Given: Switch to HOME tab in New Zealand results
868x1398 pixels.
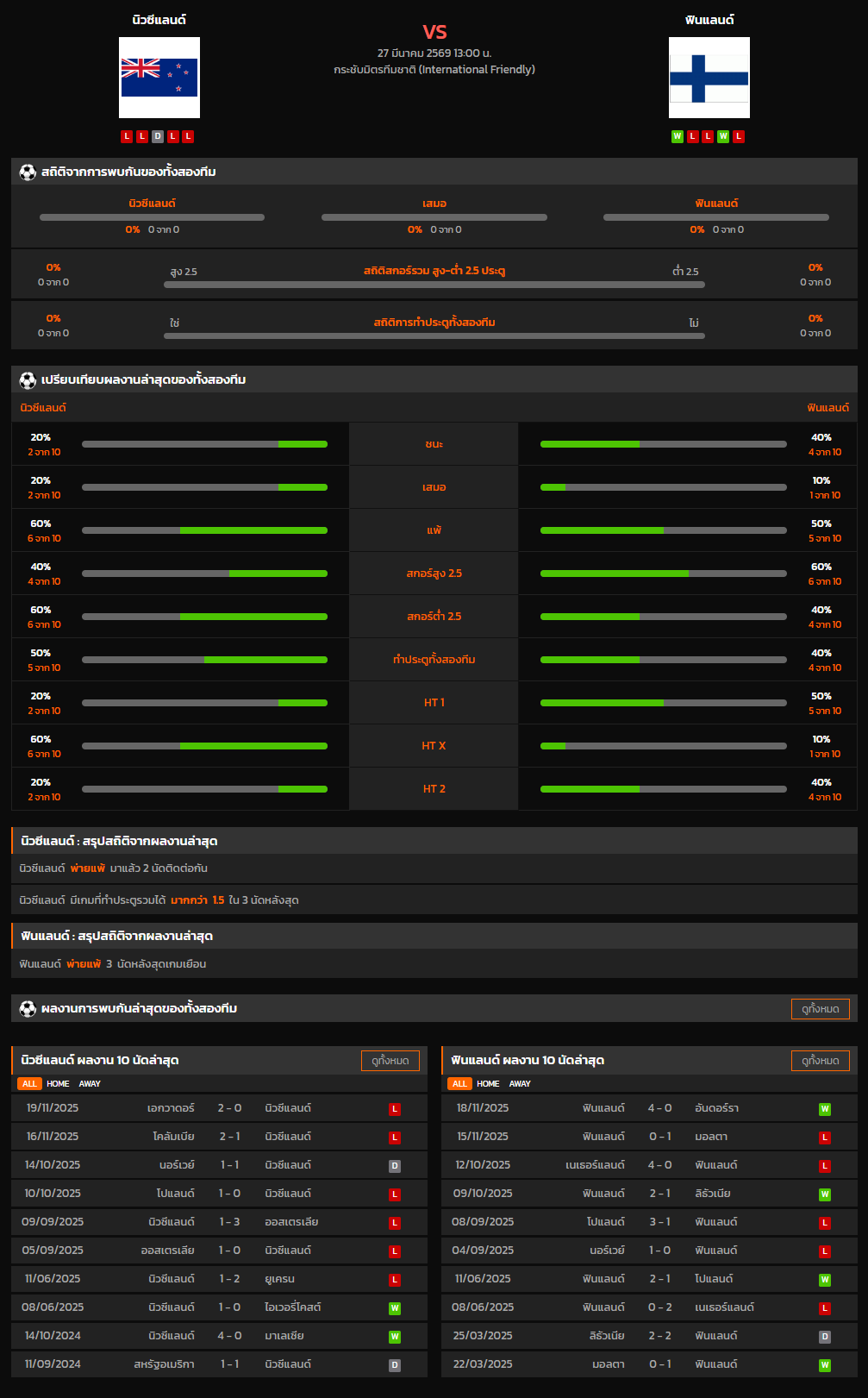Looking at the screenshot, I should pyautogui.click(x=58, y=1084).
